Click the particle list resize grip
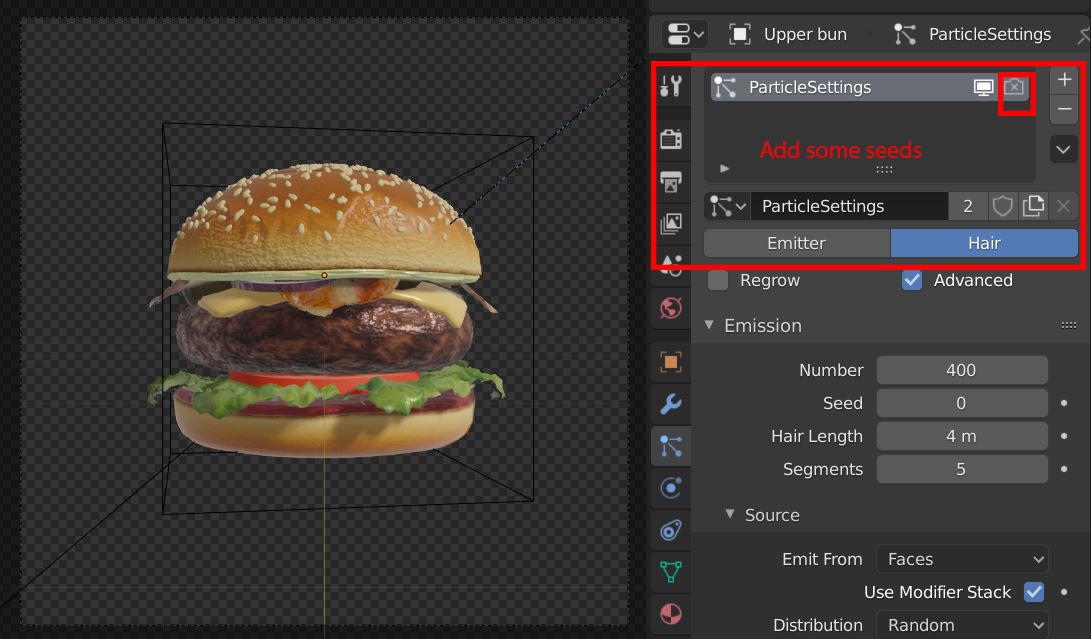 pos(884,170)
